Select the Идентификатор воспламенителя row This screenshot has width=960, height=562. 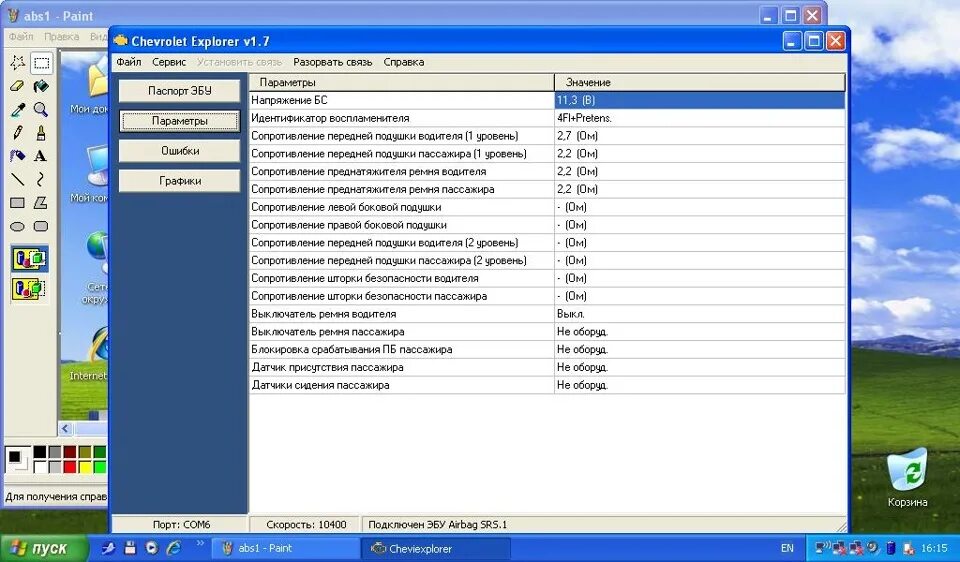pos(547,118)
